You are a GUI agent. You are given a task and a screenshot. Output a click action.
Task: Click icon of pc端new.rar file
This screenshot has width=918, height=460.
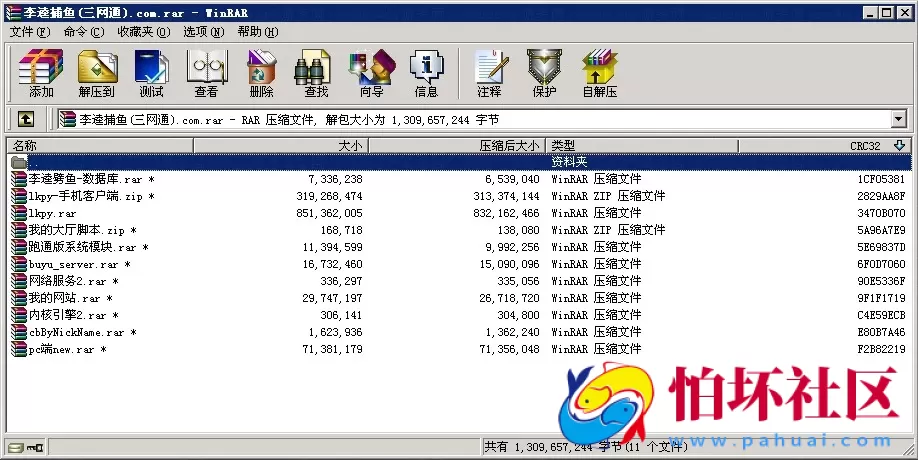click(x=19, y=349)
